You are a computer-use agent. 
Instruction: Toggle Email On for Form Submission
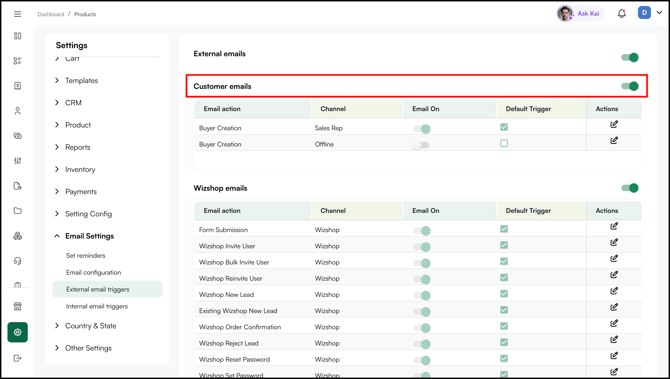coord(422,231)
